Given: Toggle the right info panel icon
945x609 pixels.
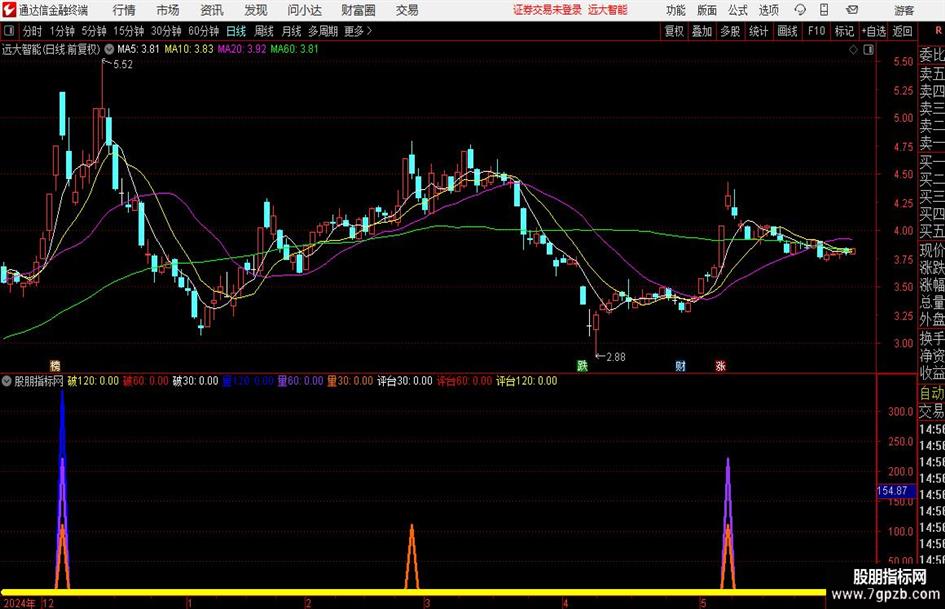Looking at the screenshot, I should click(x=868, y=50).
